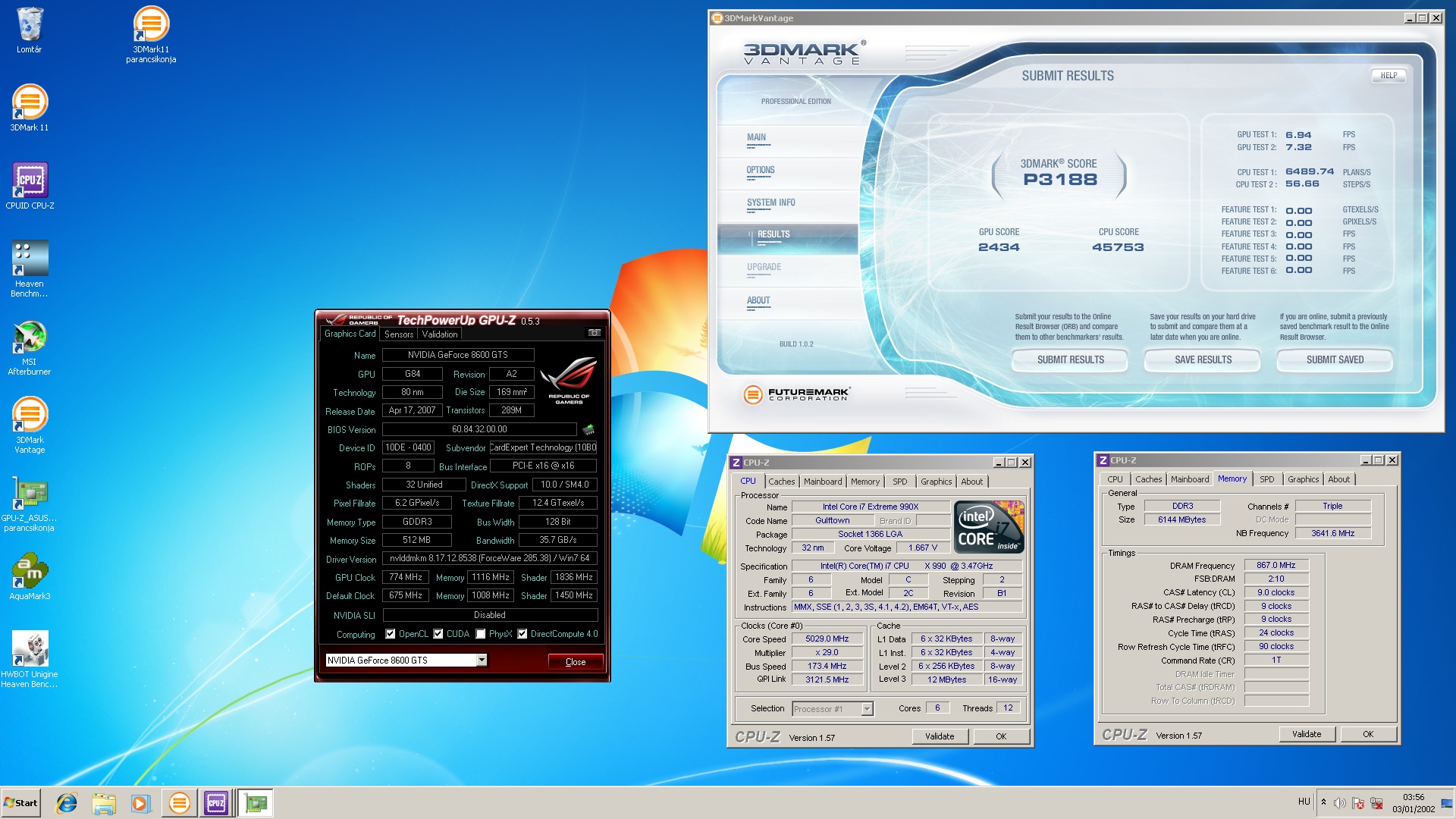Click the NB Frequency value 3641.6 MHz
Image resolution: width=1456 pixels, height=819 pixels.
pyautogui.click(x=1333, y=533)
